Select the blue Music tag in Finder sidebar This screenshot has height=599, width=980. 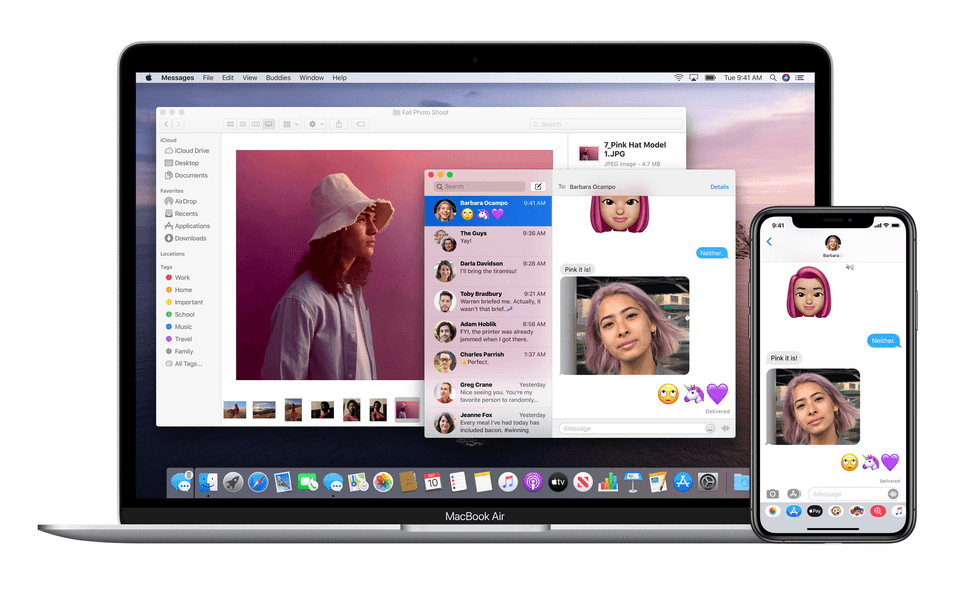[183, 326]
